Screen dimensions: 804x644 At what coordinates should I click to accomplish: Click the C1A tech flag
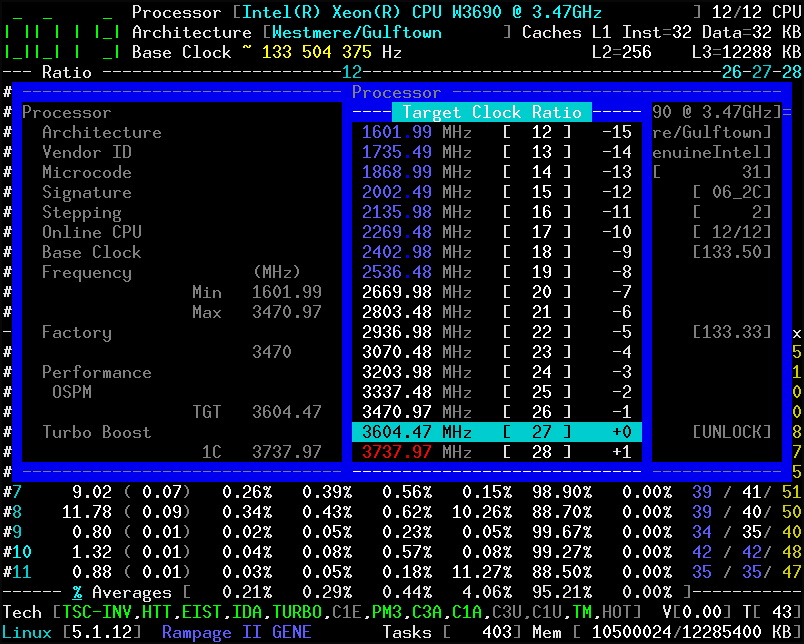(467, 612)
